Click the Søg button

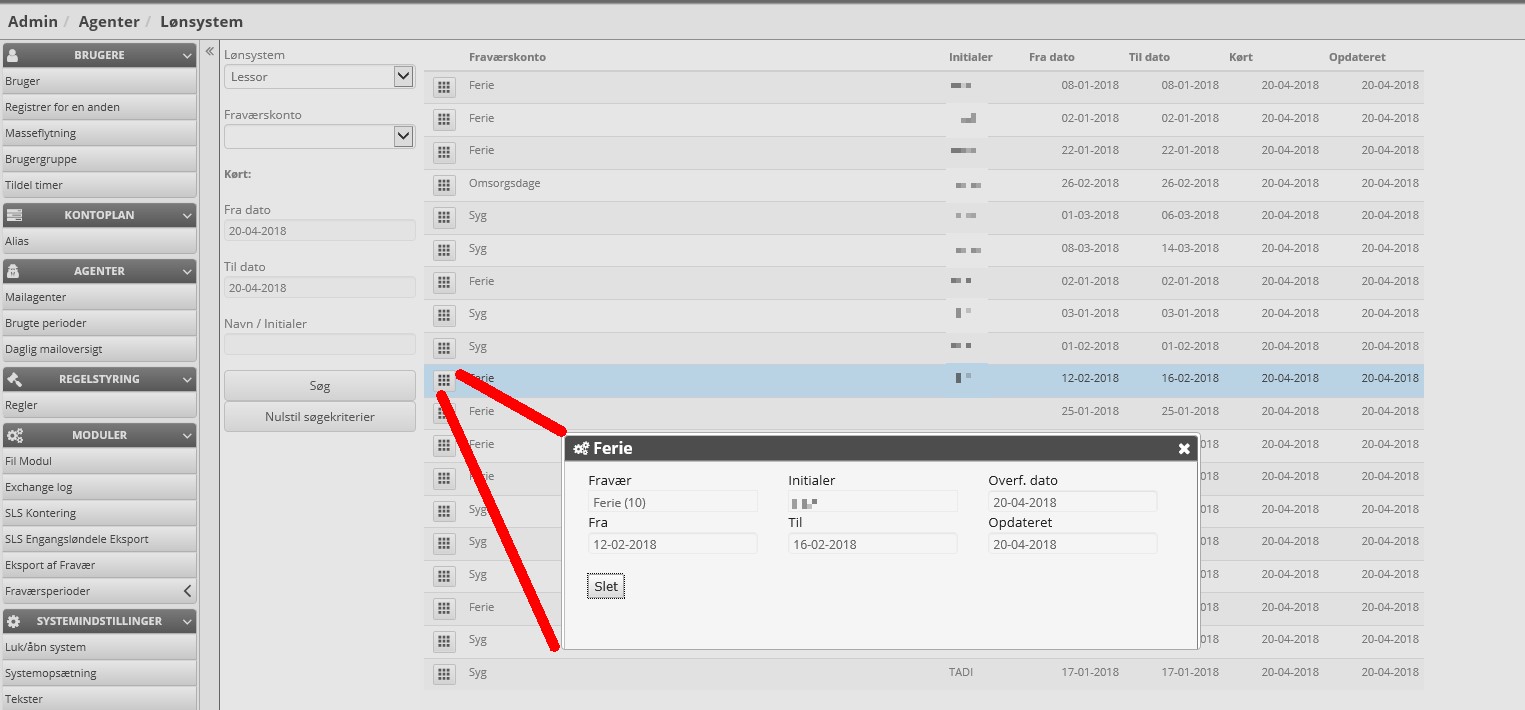[319, 385]
